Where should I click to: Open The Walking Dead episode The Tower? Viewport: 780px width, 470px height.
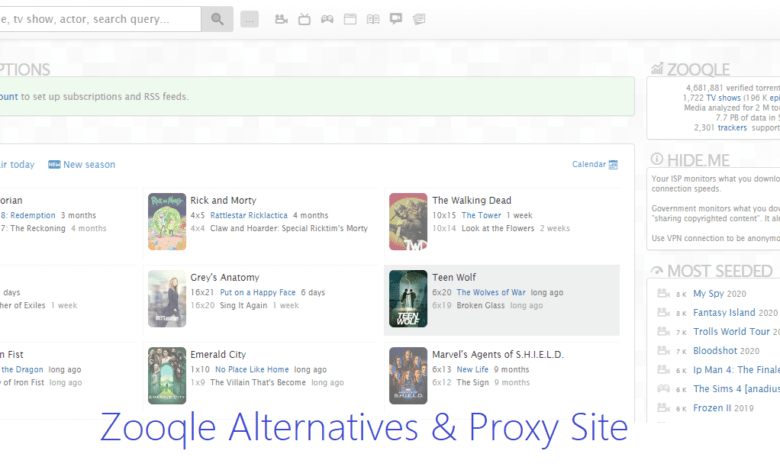[x=481, y=215]
